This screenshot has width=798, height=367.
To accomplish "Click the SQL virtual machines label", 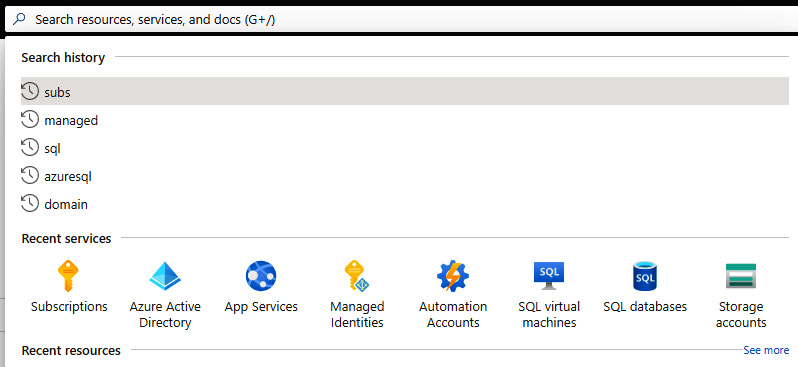I will click(549, 315).
